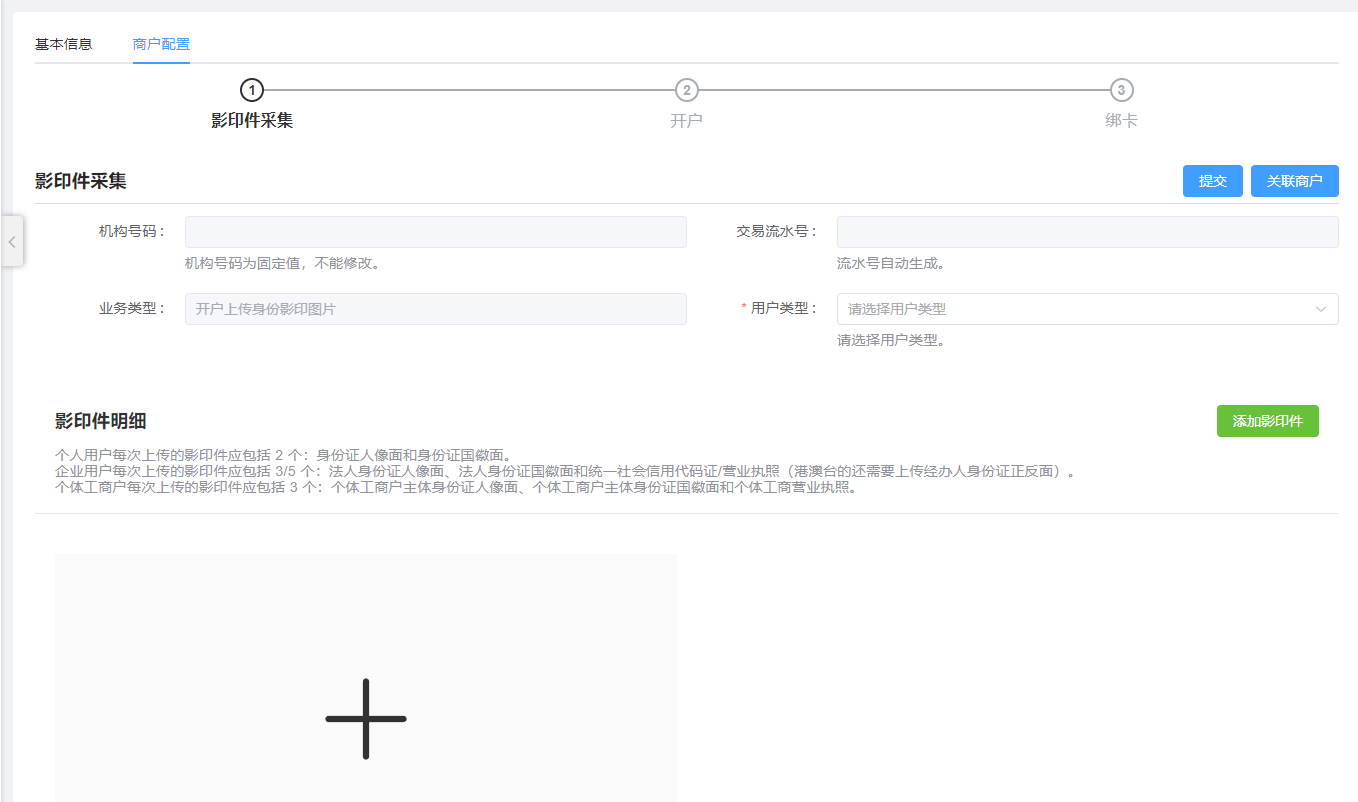This screenshot has width=1358, height=802.
Task: Collapse the left sidebar with the arrow handle
Action: (x=12, y=241)
